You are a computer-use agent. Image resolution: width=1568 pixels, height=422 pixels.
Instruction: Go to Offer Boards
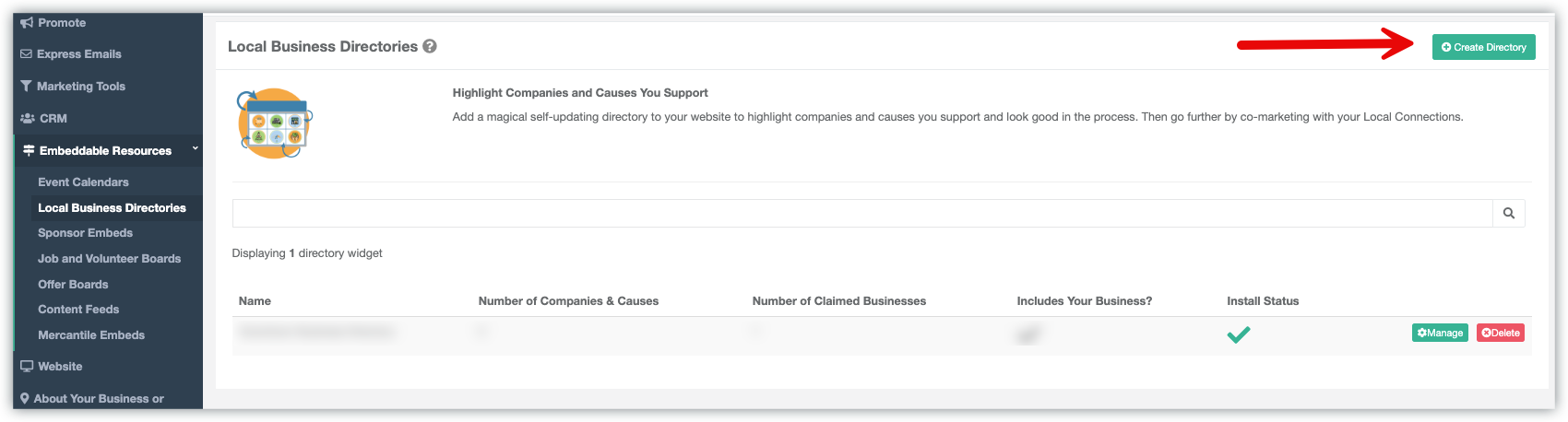[73, 285]
